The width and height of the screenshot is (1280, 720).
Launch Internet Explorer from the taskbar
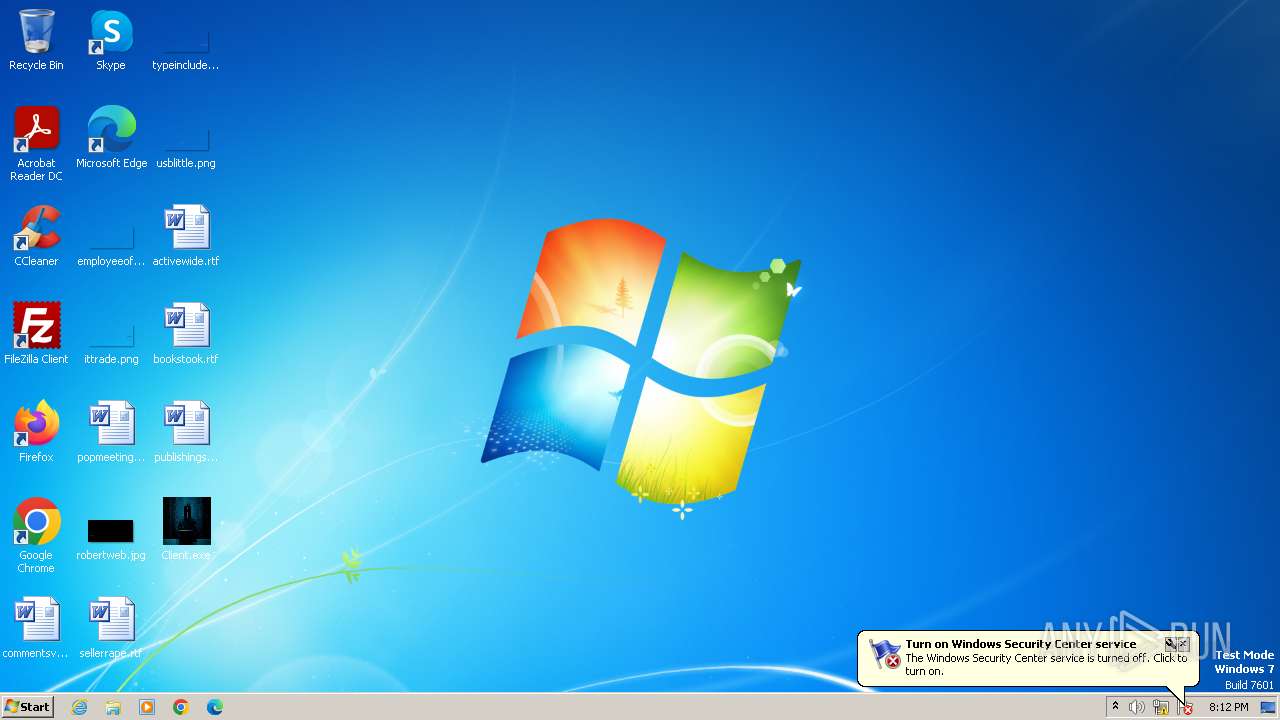[x=80, y=707]
